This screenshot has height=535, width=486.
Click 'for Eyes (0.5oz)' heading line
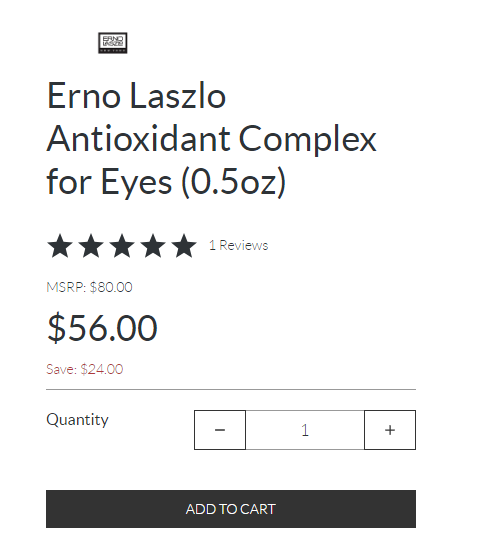[x=166, y=183]
